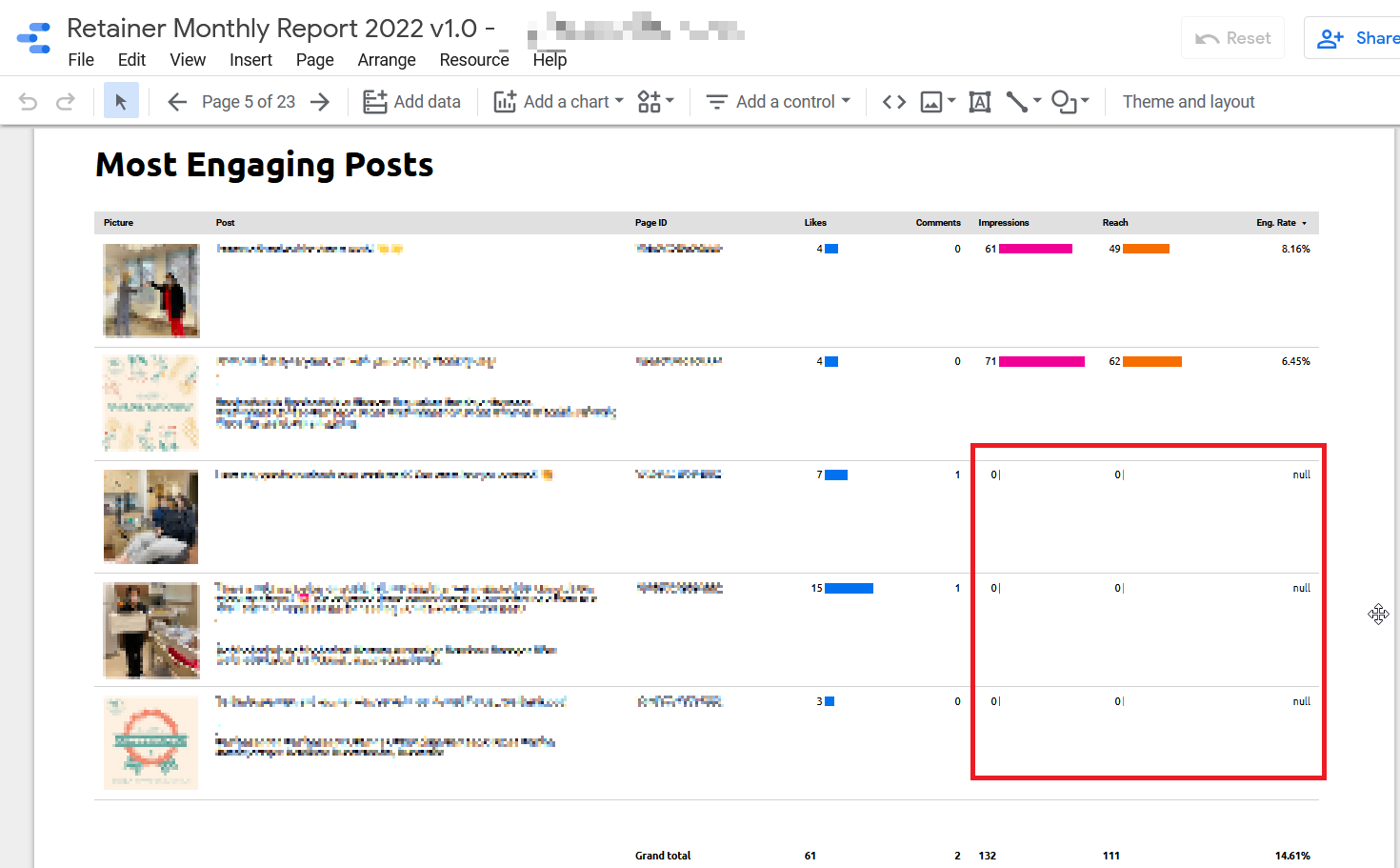Go to the next report page

(x=320, y=102)
